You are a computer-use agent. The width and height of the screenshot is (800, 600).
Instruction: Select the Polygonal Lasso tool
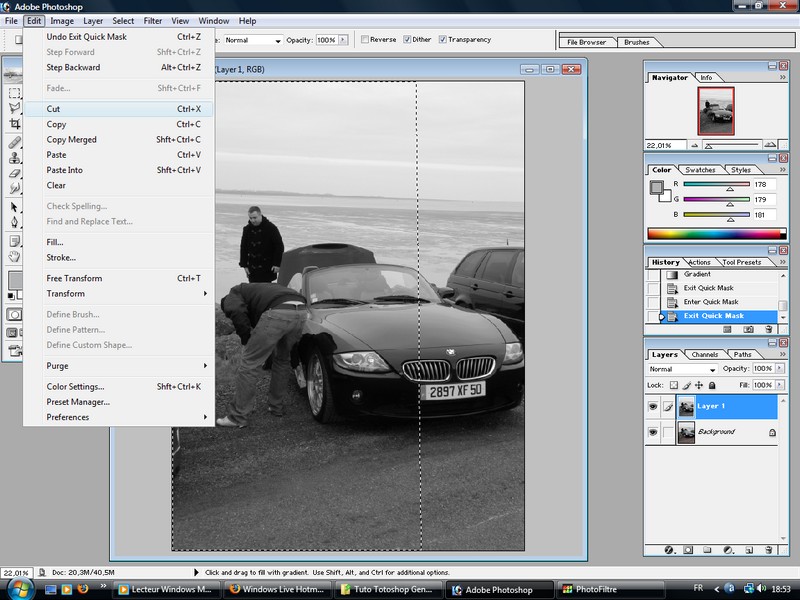click(14, 108)
